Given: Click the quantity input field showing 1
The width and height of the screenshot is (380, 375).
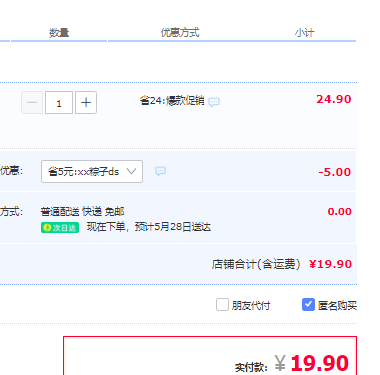Looking at the screenshot, I should tap(59, 103).
